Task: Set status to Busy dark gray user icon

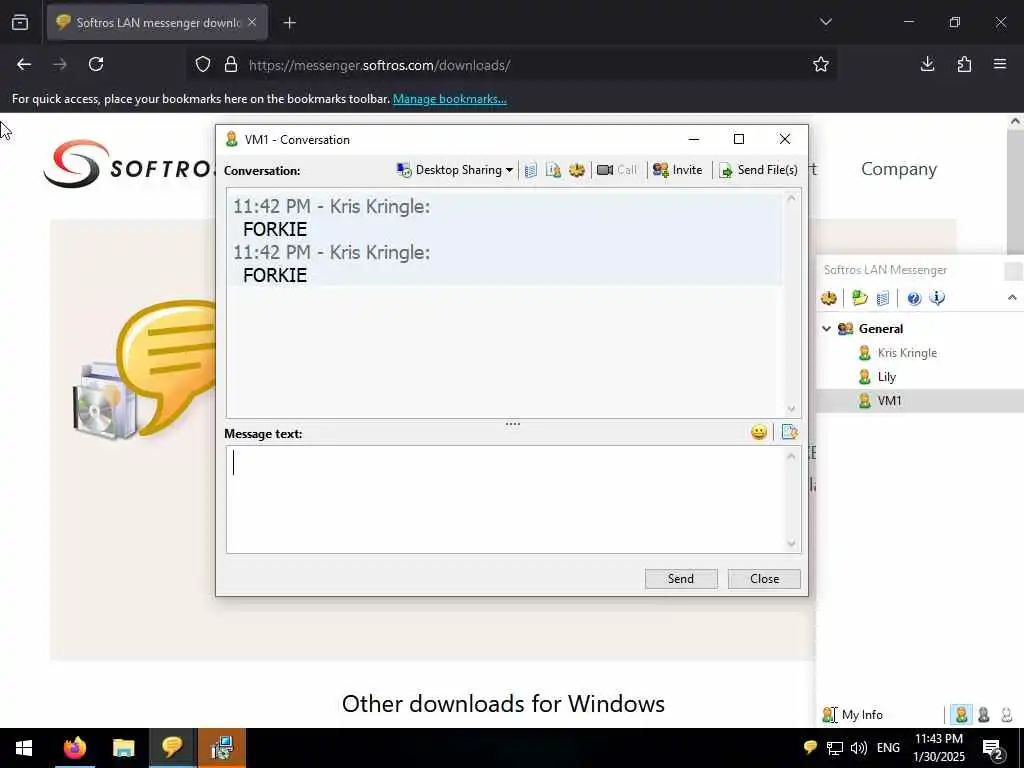Action: point(984,714)
